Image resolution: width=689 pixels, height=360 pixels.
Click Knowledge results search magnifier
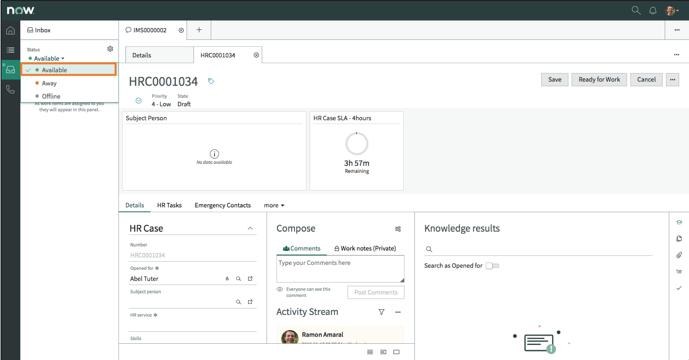(x=429, y=249)
